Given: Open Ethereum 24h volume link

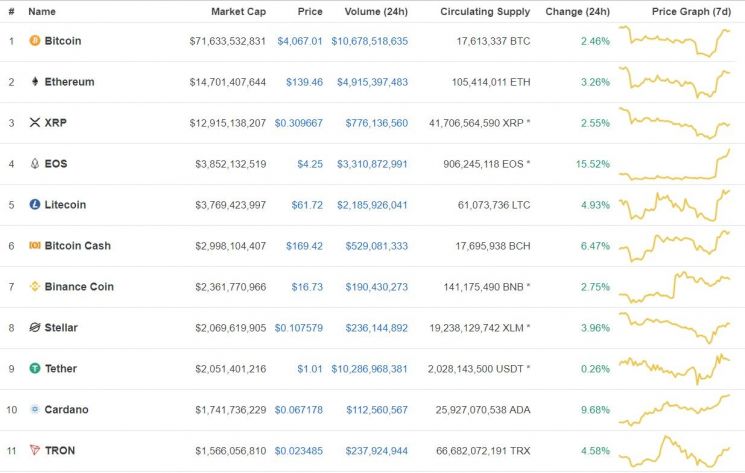Looking at the screenshot, I should (x=372, y=82).
